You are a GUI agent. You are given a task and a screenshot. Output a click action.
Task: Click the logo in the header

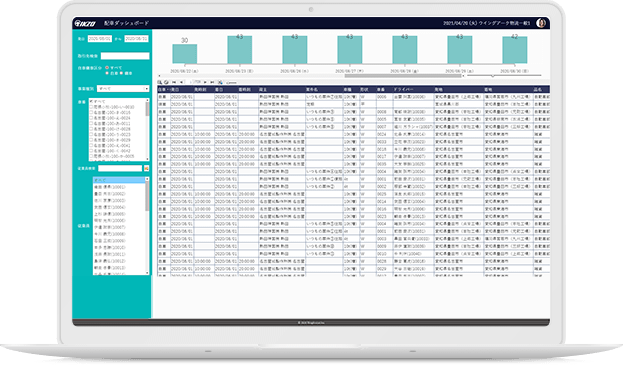click(85, 23)
